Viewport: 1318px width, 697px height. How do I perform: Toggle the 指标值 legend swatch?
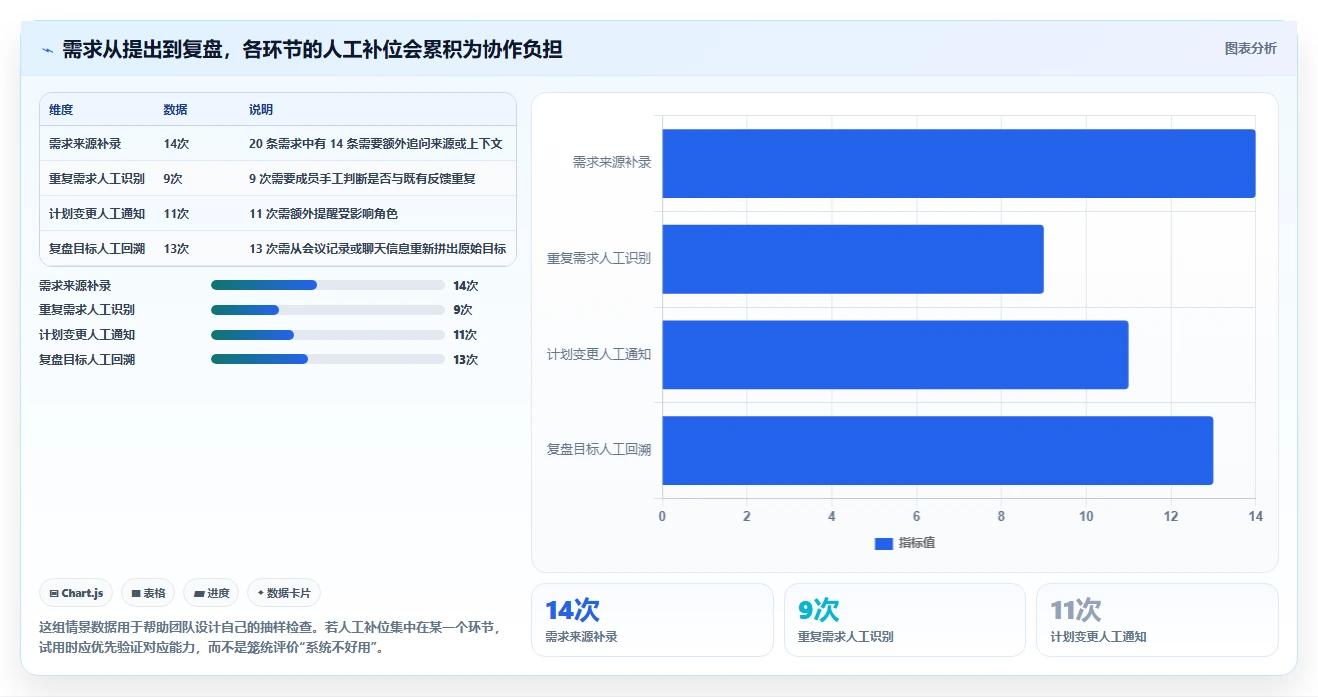point(883,543)
